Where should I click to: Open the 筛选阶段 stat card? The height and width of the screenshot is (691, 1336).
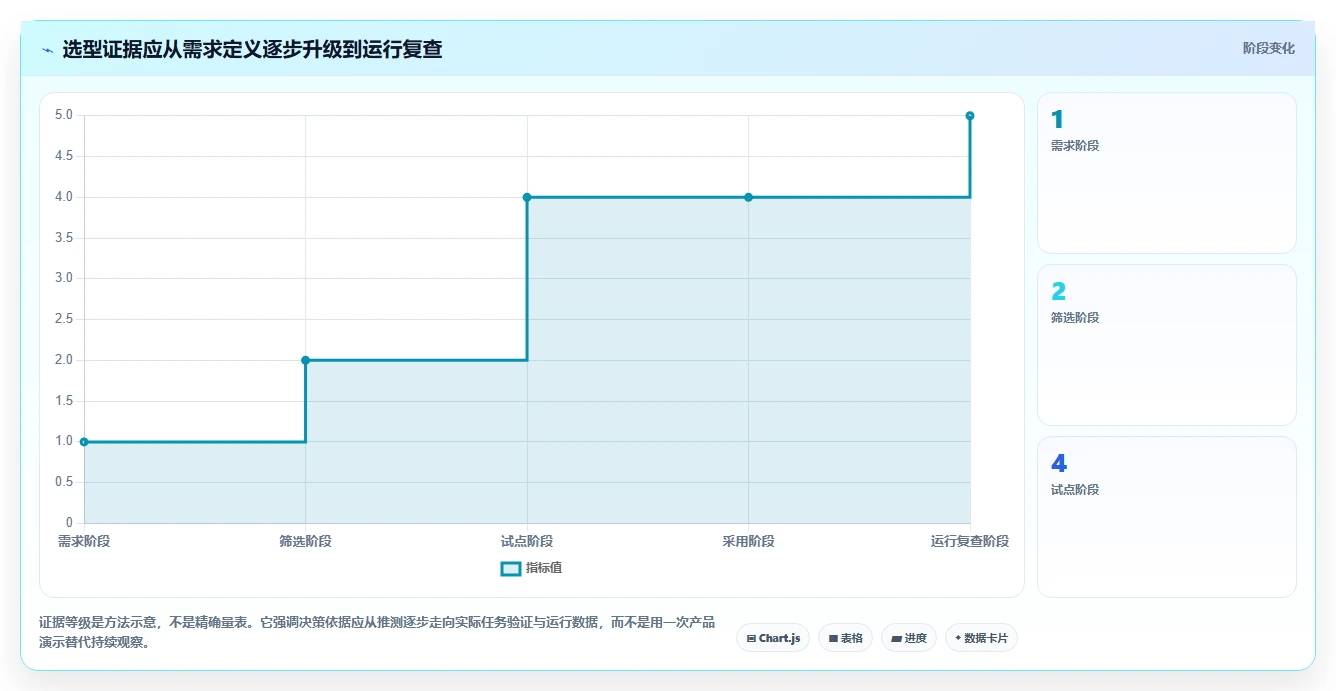(x=1166, y=345)
